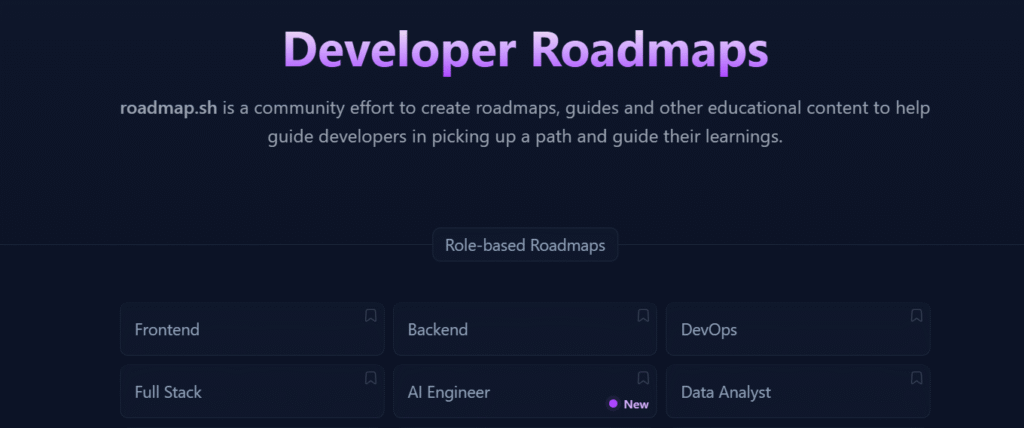Viewport: 1024px width, 428px height.
Task: Click the bold roadmap.sh text
Action: pos(168,108)
